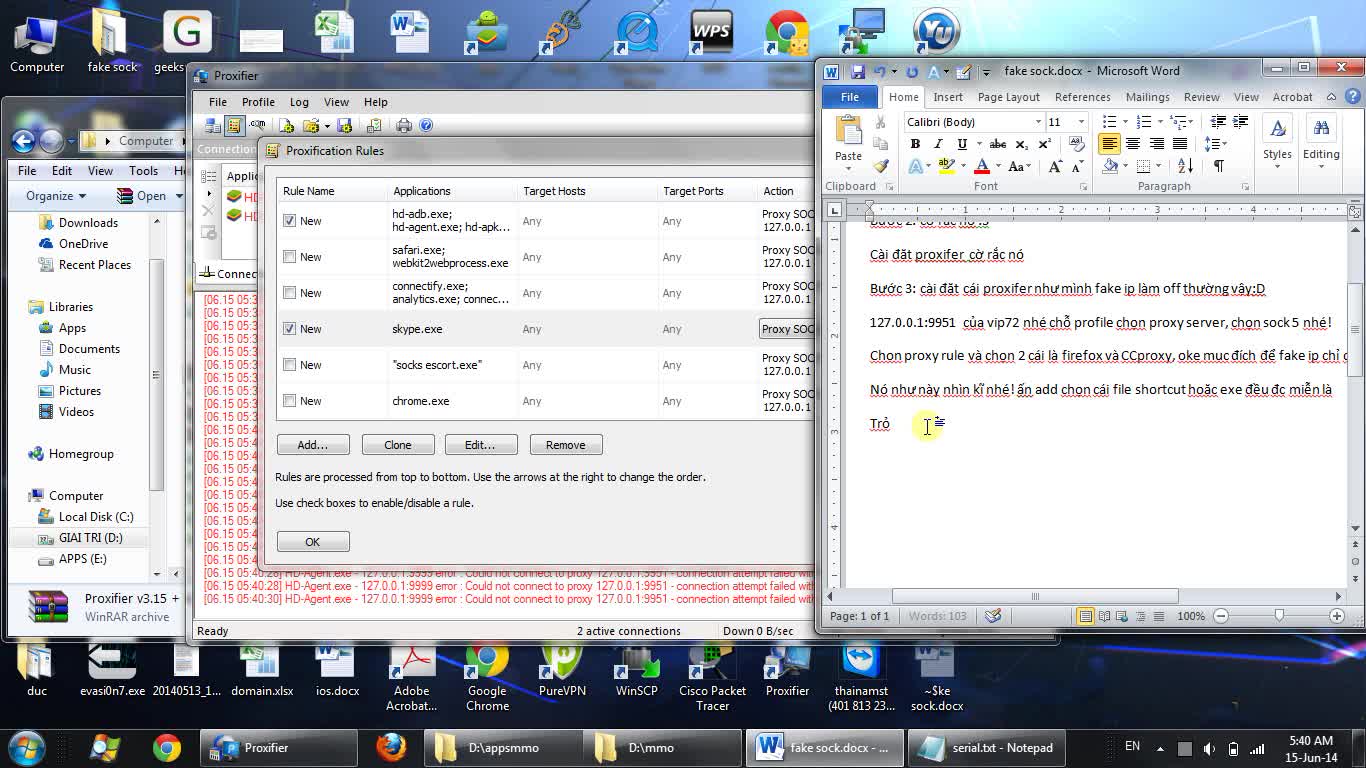Click Grow Font icon in Word

click(x=1056, y=167)
